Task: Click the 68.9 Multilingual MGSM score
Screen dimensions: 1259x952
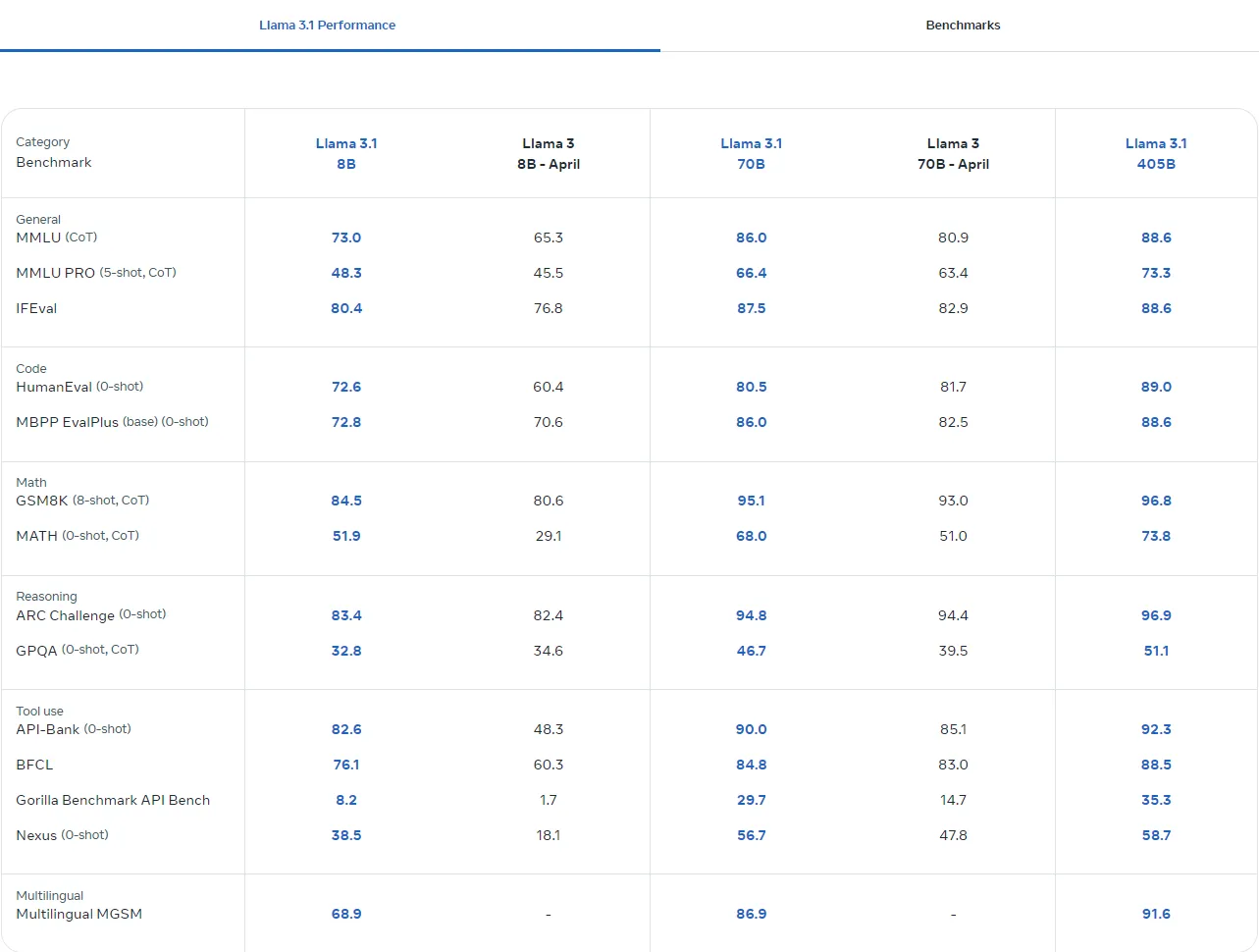Action: coord(346,914)
